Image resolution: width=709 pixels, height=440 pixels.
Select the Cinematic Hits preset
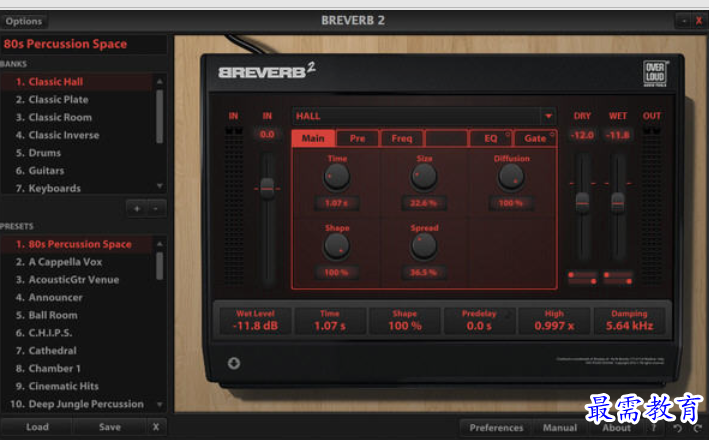pos(77,386)
